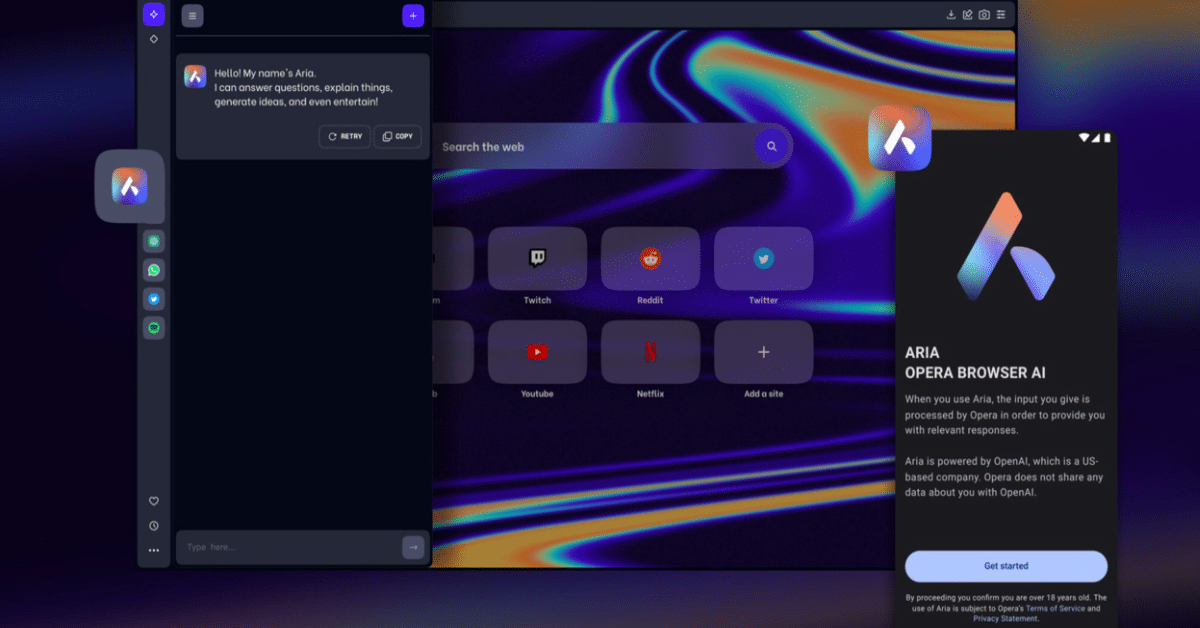This screenshot has width=1200, height=628.
Task: Click Aria's avatar beside the greeting message
Action: click(195, 76)
